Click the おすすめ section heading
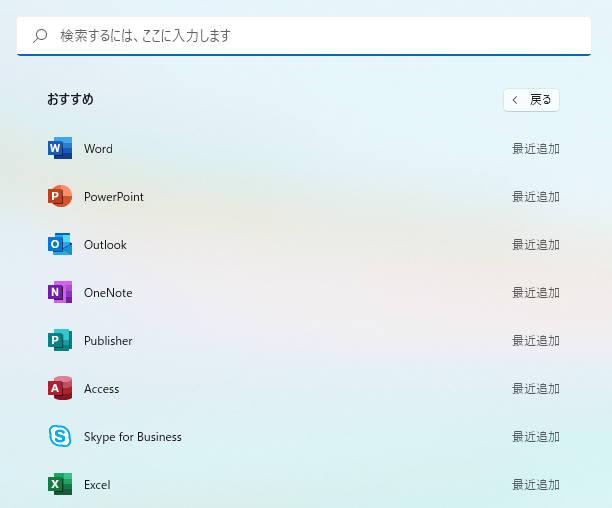 [x=70, y=99]
